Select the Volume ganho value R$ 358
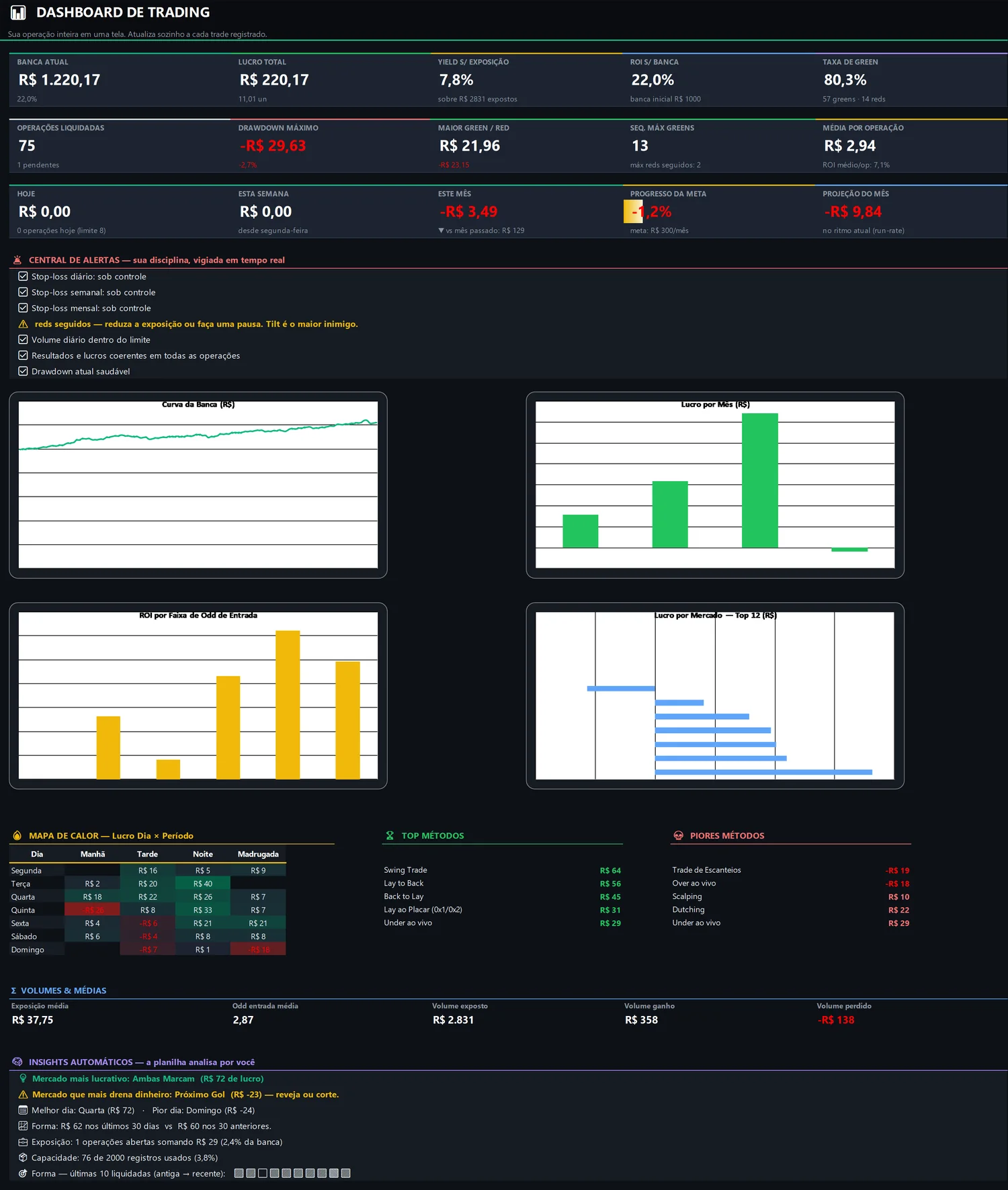Image resolution: width=1008 pixels, height=1190 pixels. tap(641, 1020)
